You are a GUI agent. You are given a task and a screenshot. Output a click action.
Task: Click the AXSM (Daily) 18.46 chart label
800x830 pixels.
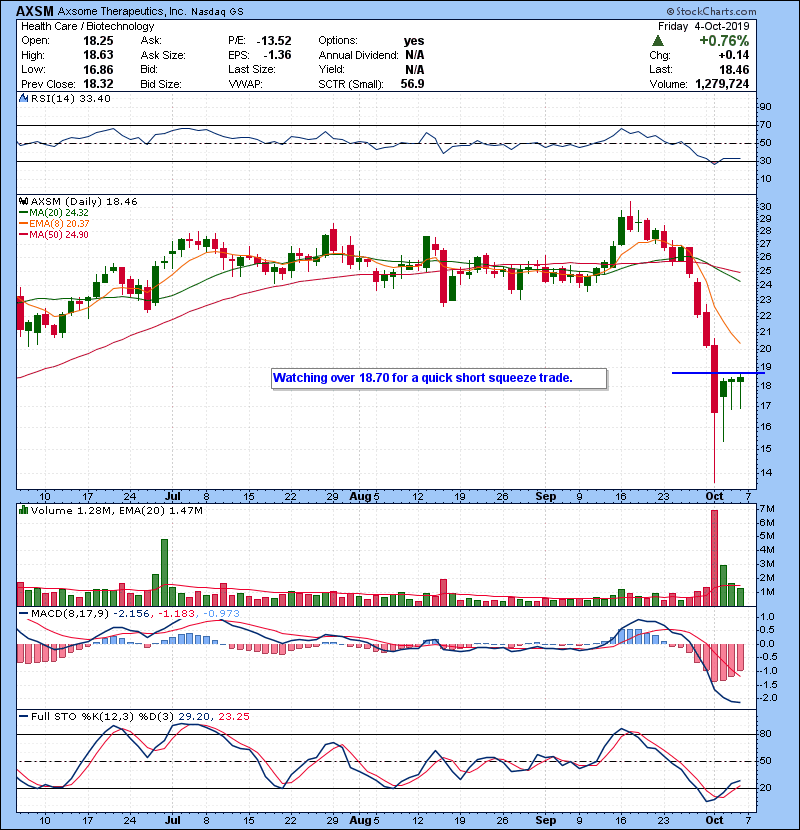point(84,201)
